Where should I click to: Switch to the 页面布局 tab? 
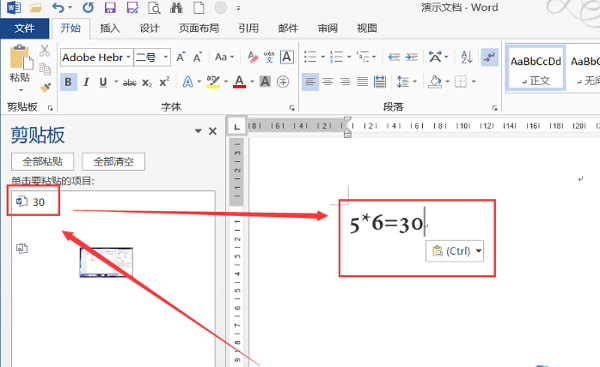coord(199,28)
